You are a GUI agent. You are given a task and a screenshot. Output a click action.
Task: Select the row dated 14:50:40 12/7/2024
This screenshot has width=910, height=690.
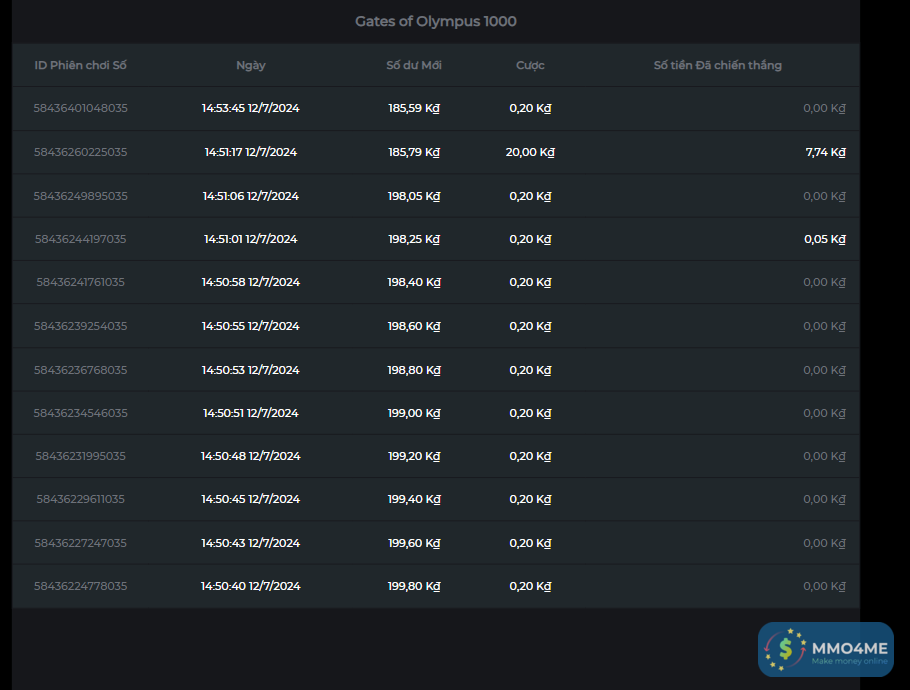point(251,586)
